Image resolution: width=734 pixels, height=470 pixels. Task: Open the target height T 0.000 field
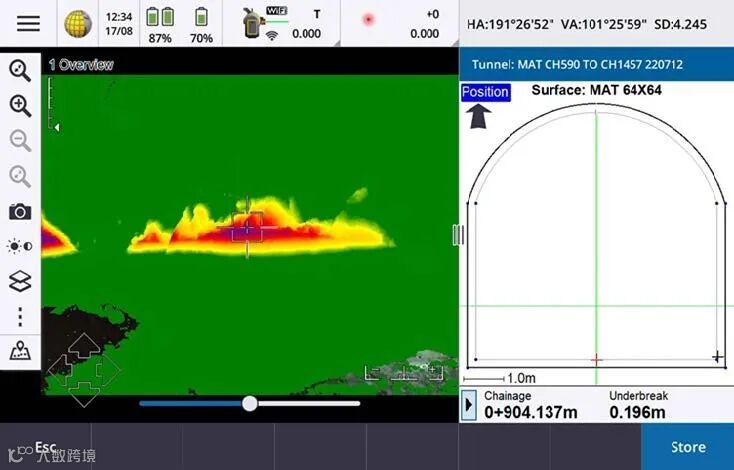[307, 24]
